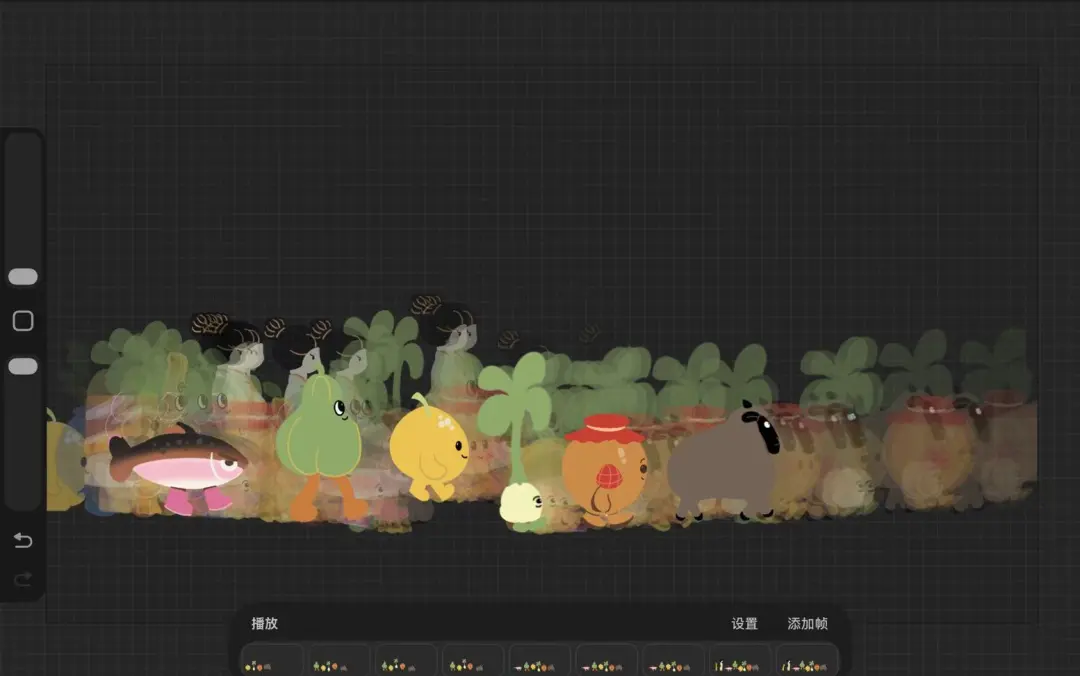Select the first frame thumbnail in the timeline
Viewport: 1080px width, 676px height.
pos(272,661)
